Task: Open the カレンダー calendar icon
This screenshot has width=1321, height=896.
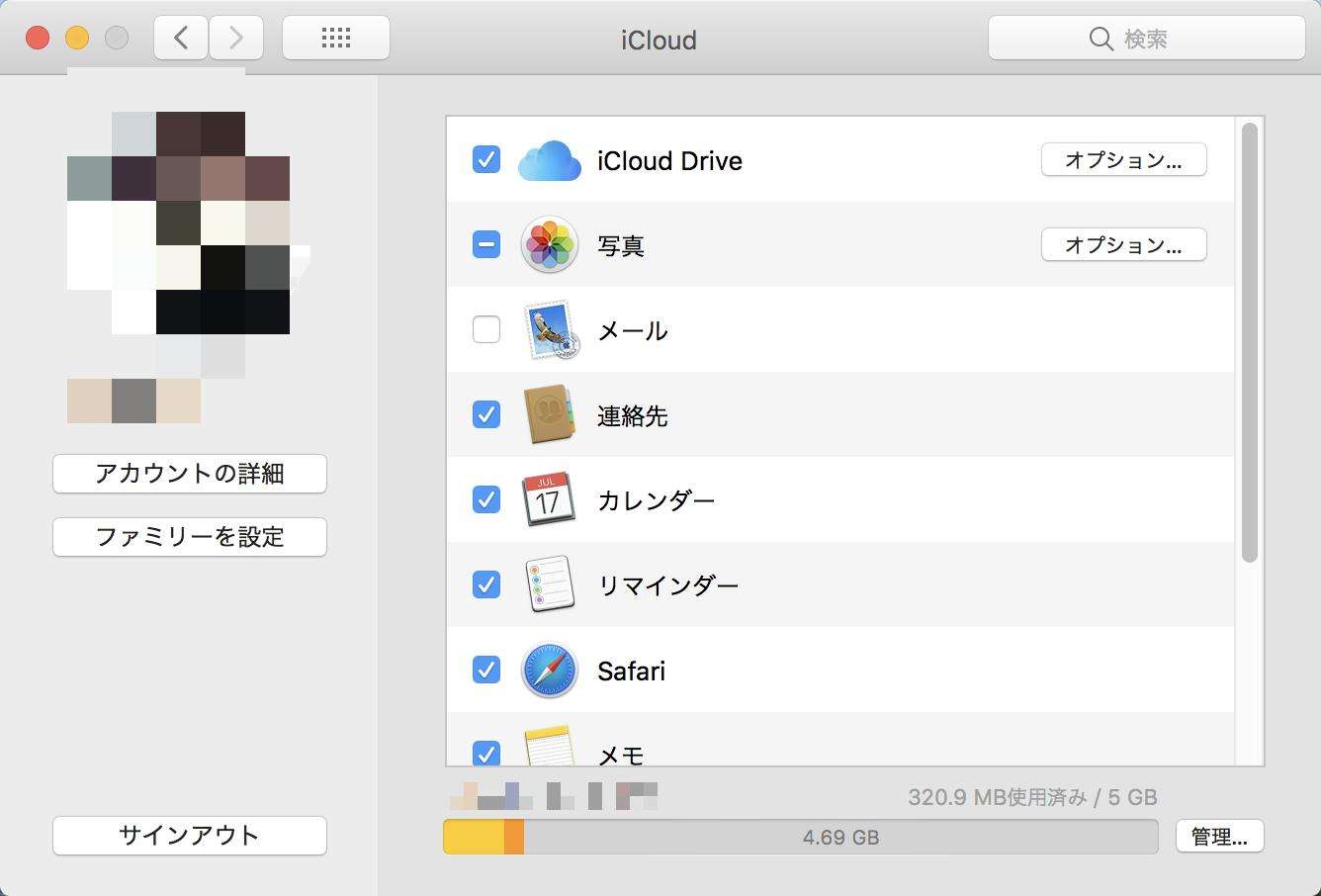Action: point(550,499)
